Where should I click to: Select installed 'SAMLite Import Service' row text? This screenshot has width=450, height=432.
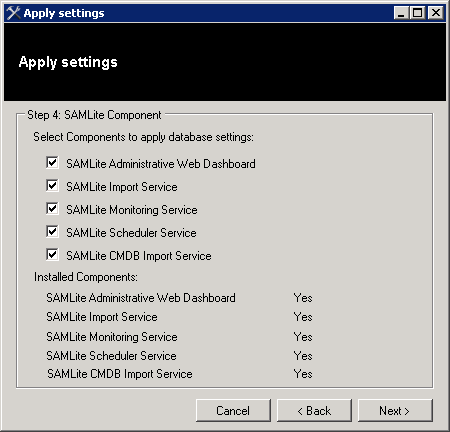[x=102, y=317]
